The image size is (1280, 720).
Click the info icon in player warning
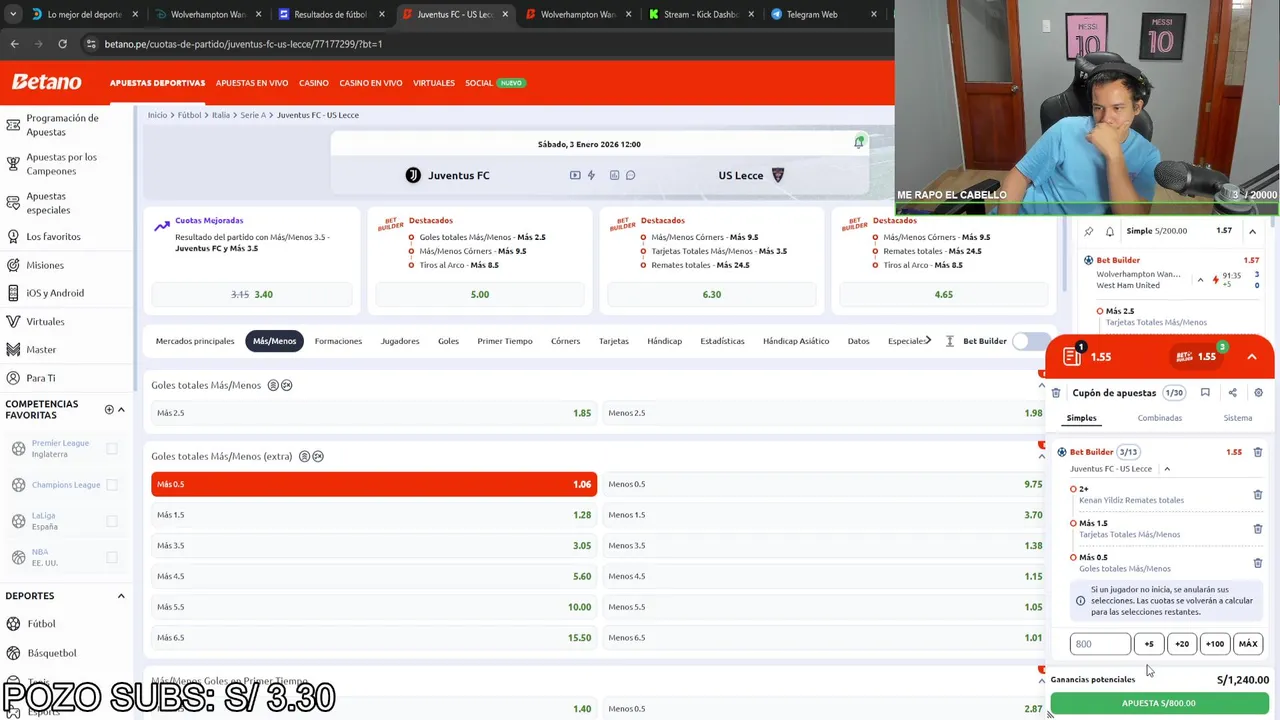1080,601
